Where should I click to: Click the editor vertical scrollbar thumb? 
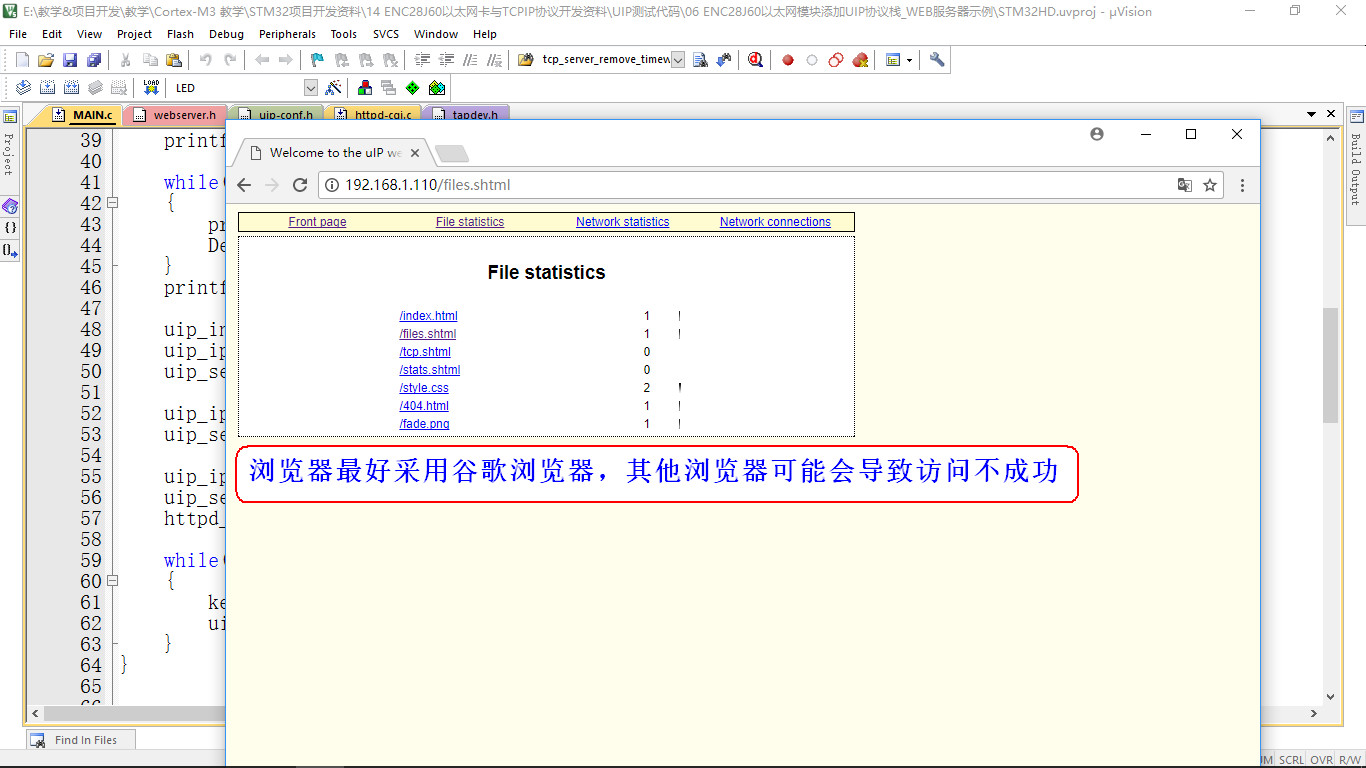pyautogui.click(x=1330, y=365)
